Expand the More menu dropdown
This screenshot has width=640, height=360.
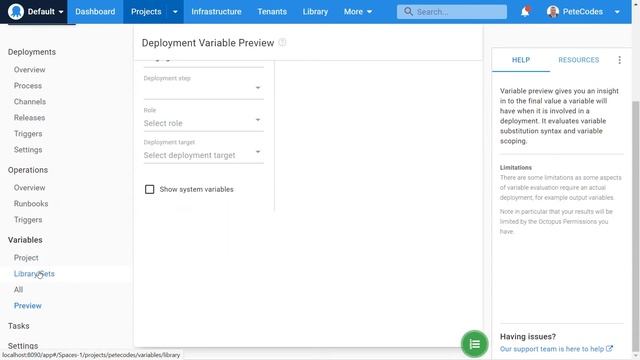point(358,11)
